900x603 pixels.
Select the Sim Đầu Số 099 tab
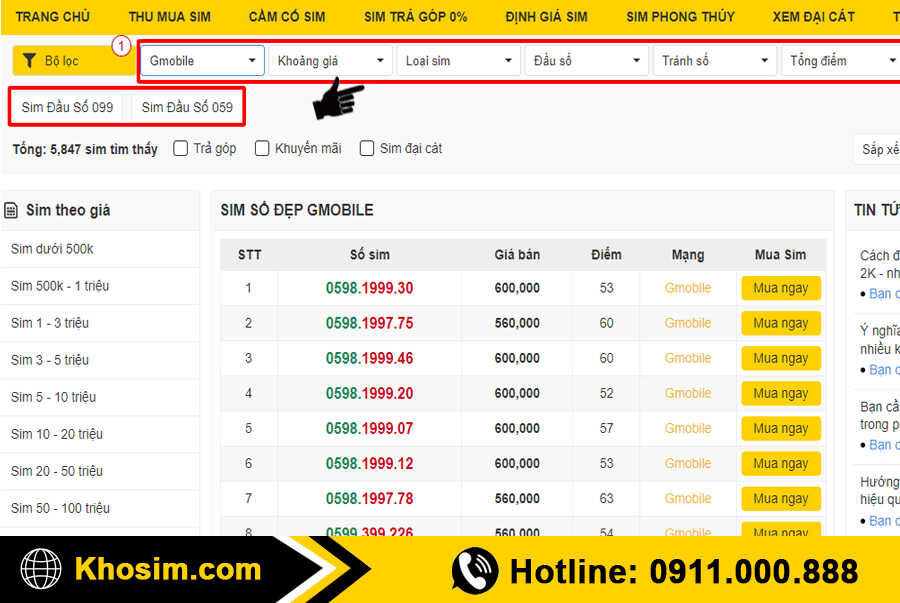coord(67,107)
